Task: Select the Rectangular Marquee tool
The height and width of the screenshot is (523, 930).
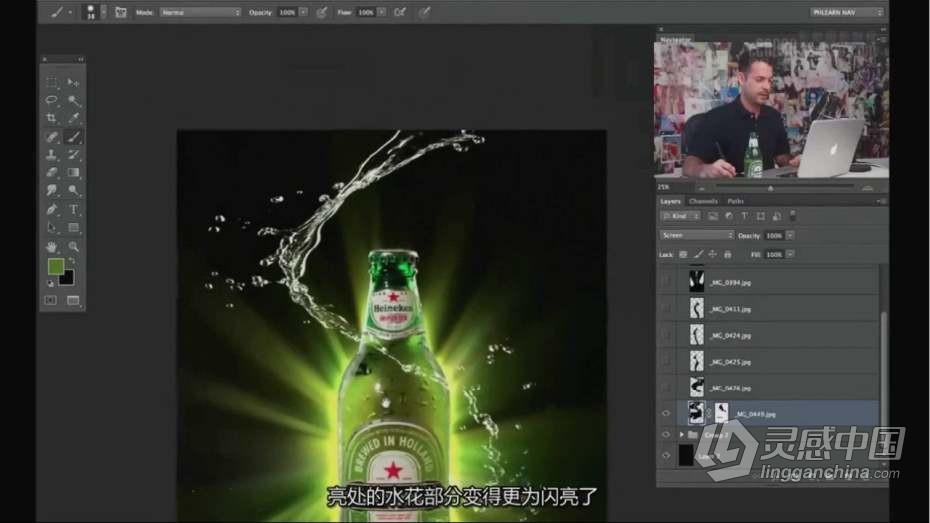Action: click(x=52, y=82)
